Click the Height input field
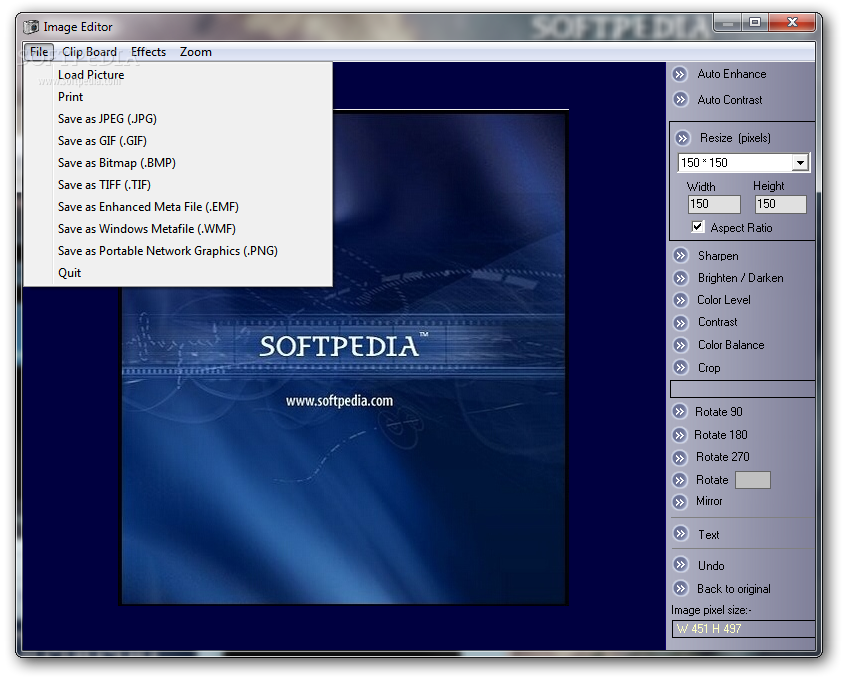Viewport: 843px width, 678px height. pos(781,204)
